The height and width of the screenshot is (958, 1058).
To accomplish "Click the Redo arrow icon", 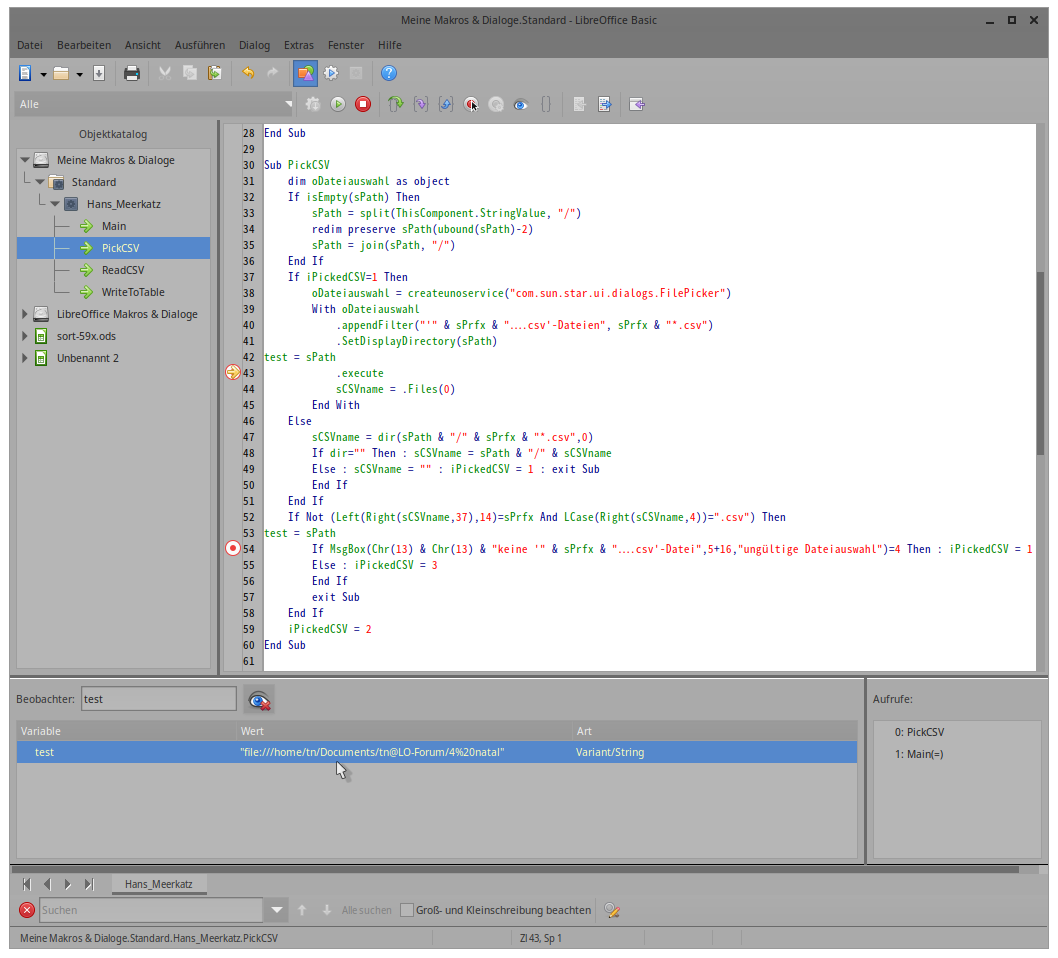I will click(273, 73).
